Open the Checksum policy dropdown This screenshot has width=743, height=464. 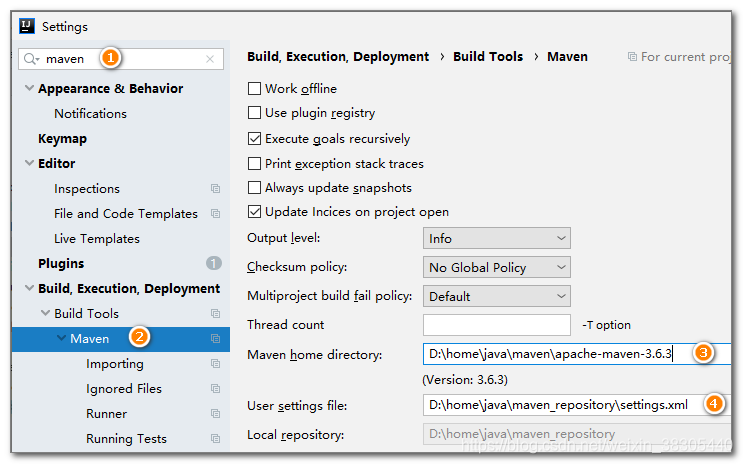tap(497, 267)
